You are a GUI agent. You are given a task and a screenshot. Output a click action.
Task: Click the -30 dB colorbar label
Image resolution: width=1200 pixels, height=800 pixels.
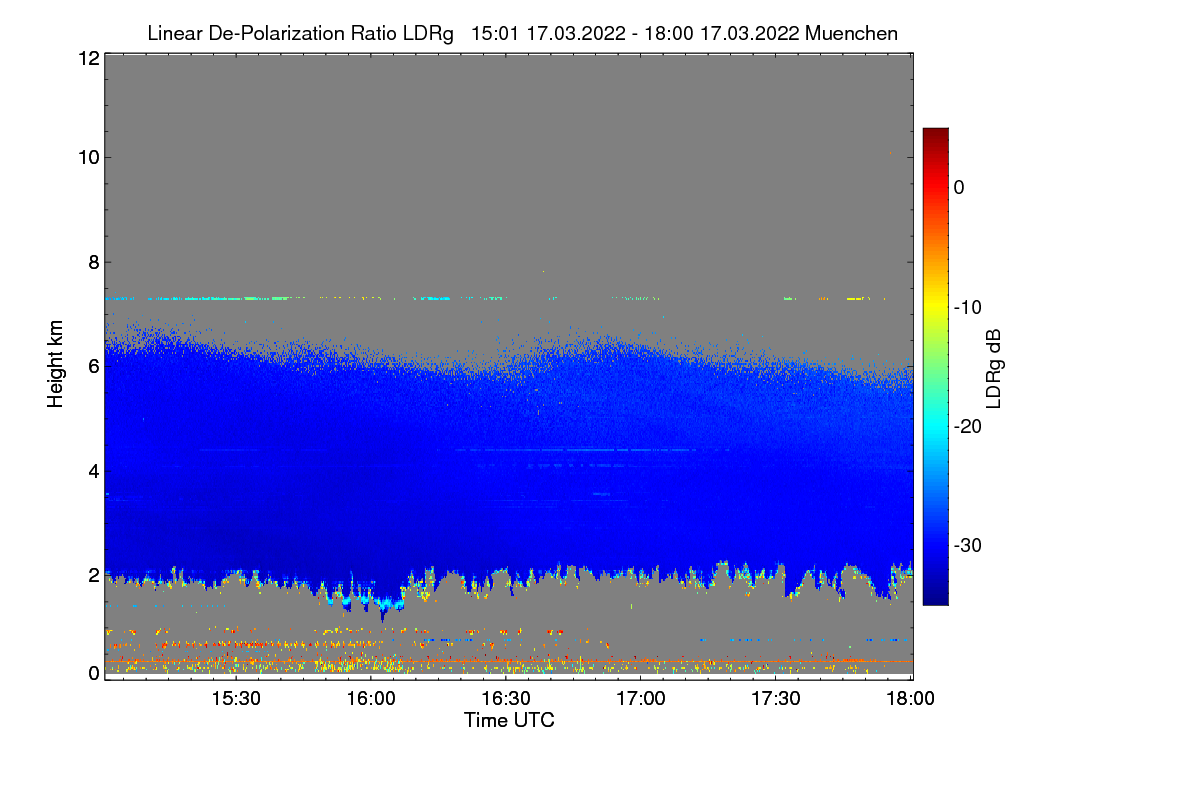[x=968, y=546]
